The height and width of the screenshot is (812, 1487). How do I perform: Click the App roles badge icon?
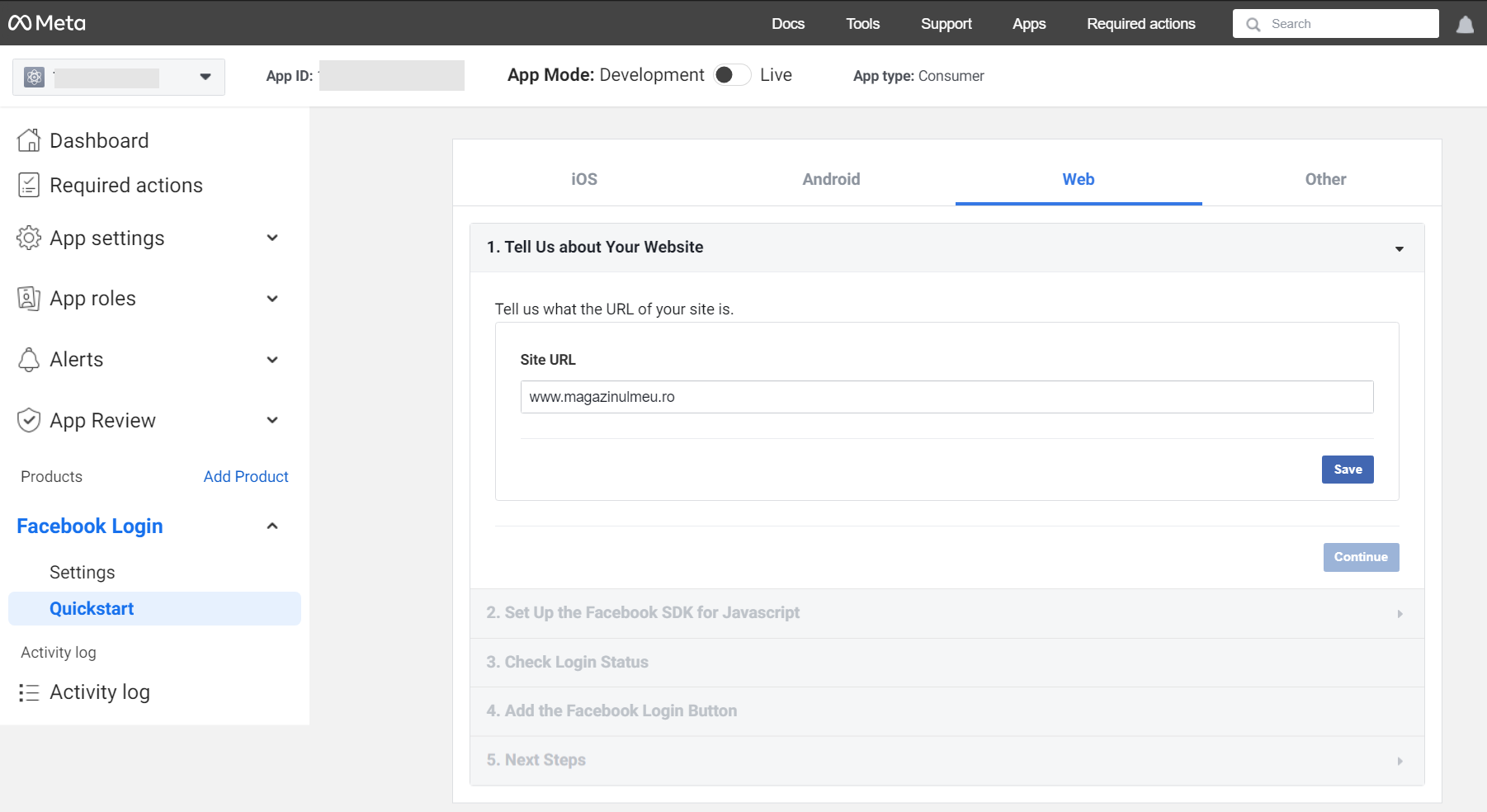click(x=29, y=298)
